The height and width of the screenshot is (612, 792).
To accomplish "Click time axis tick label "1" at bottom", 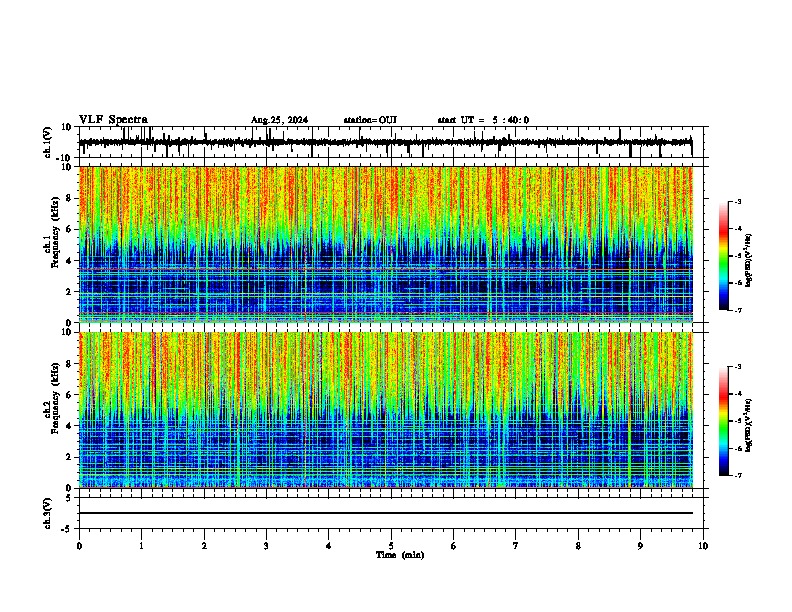I will [x=141, y=546].
